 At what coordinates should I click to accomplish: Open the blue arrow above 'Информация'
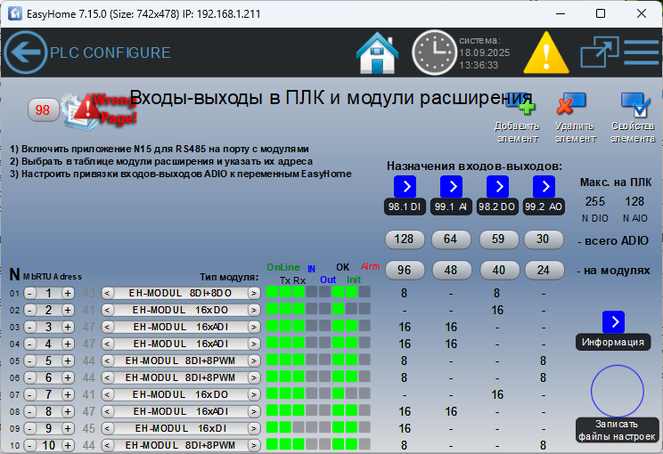[x=613, y=321]
